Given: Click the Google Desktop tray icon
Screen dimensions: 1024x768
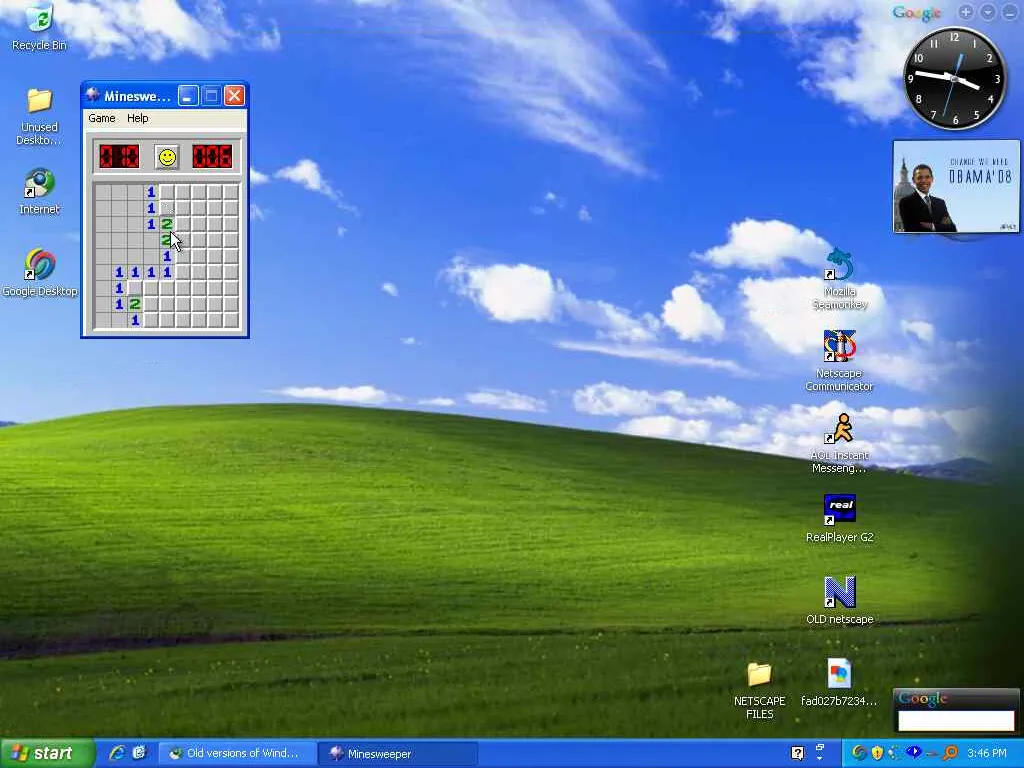Looking at the screenshot, I should point(859,753).
